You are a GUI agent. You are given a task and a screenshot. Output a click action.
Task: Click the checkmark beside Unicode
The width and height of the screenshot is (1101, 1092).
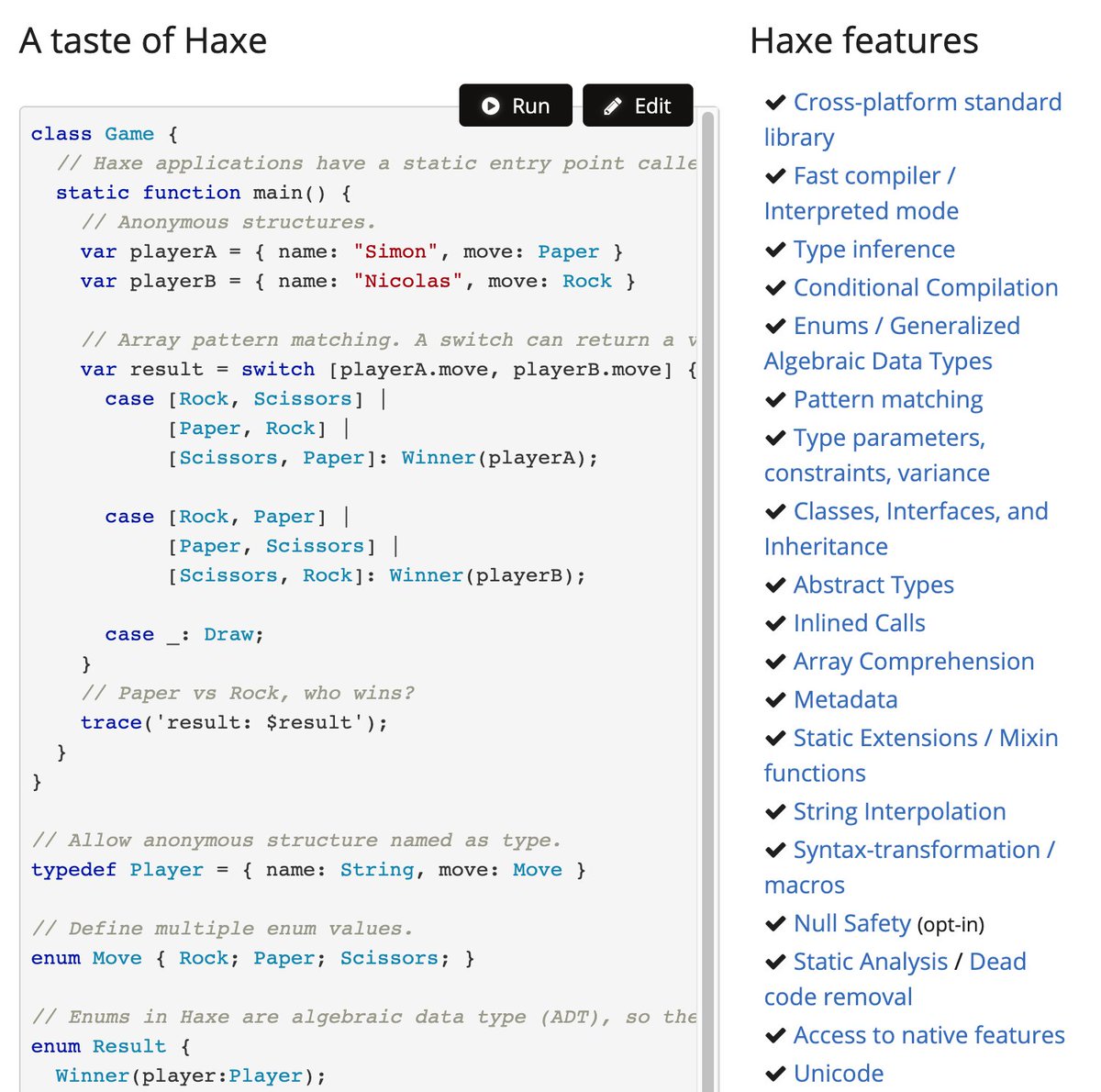(775, 1074)
